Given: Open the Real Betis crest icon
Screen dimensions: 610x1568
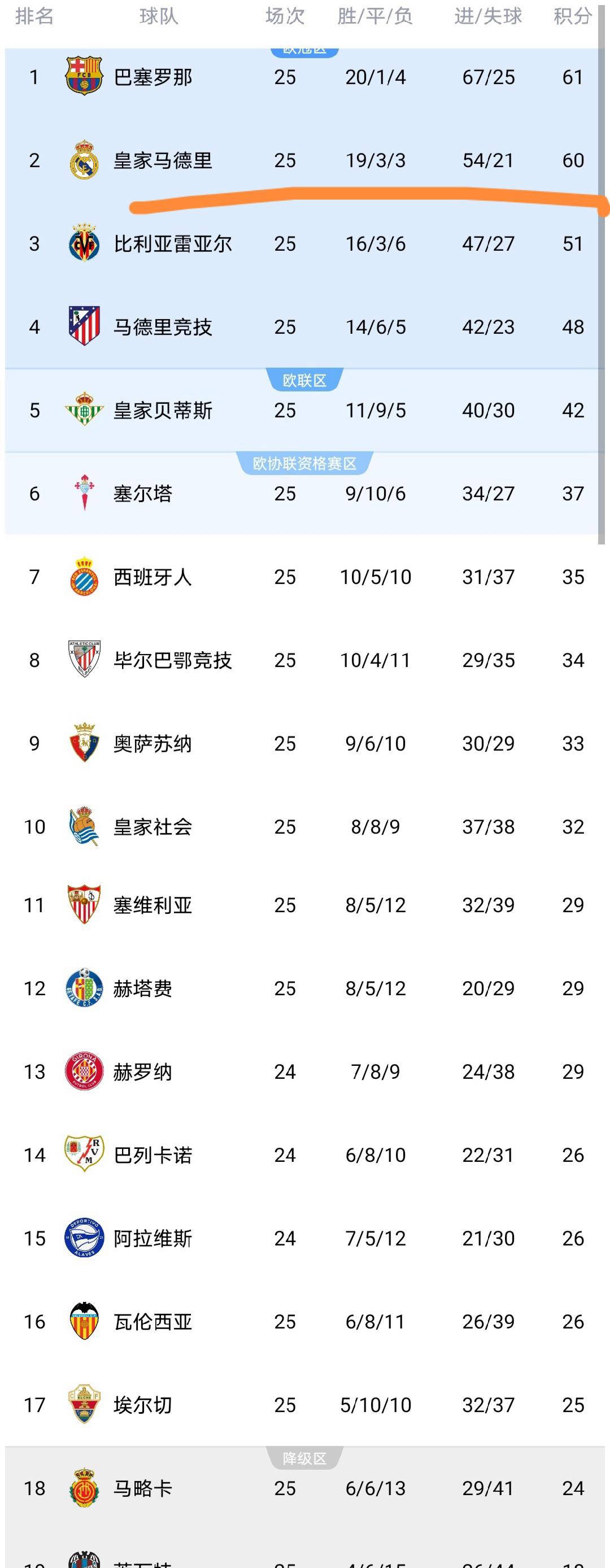Looking at the screenshot, I should (x=84, y=410).
